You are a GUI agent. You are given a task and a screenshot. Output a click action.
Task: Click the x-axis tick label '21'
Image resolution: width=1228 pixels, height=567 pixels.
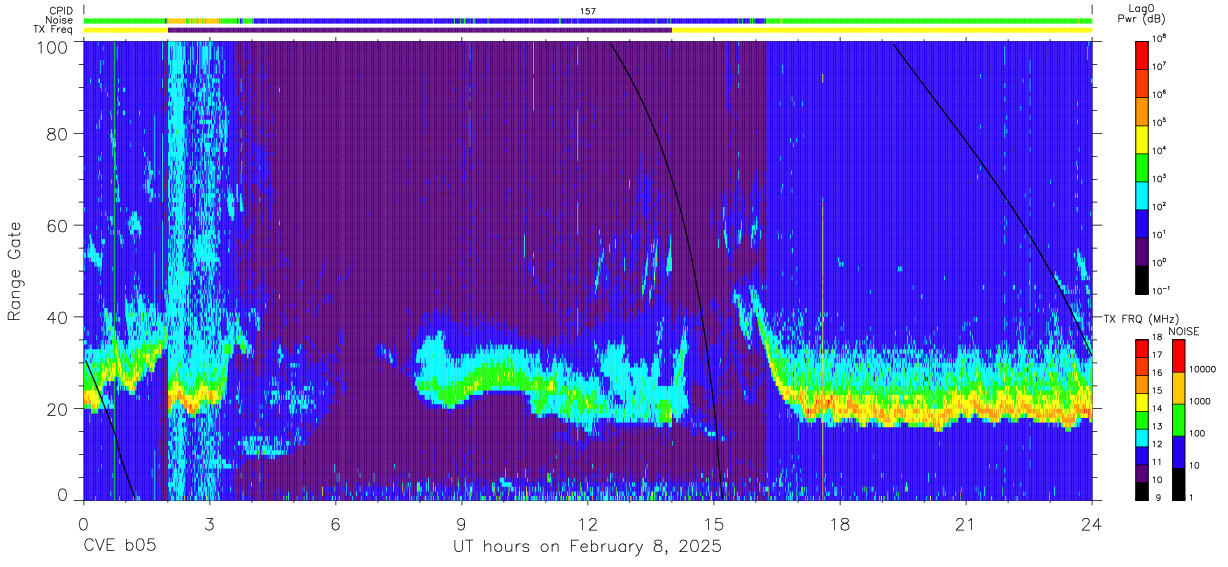[x=966, y=524]
